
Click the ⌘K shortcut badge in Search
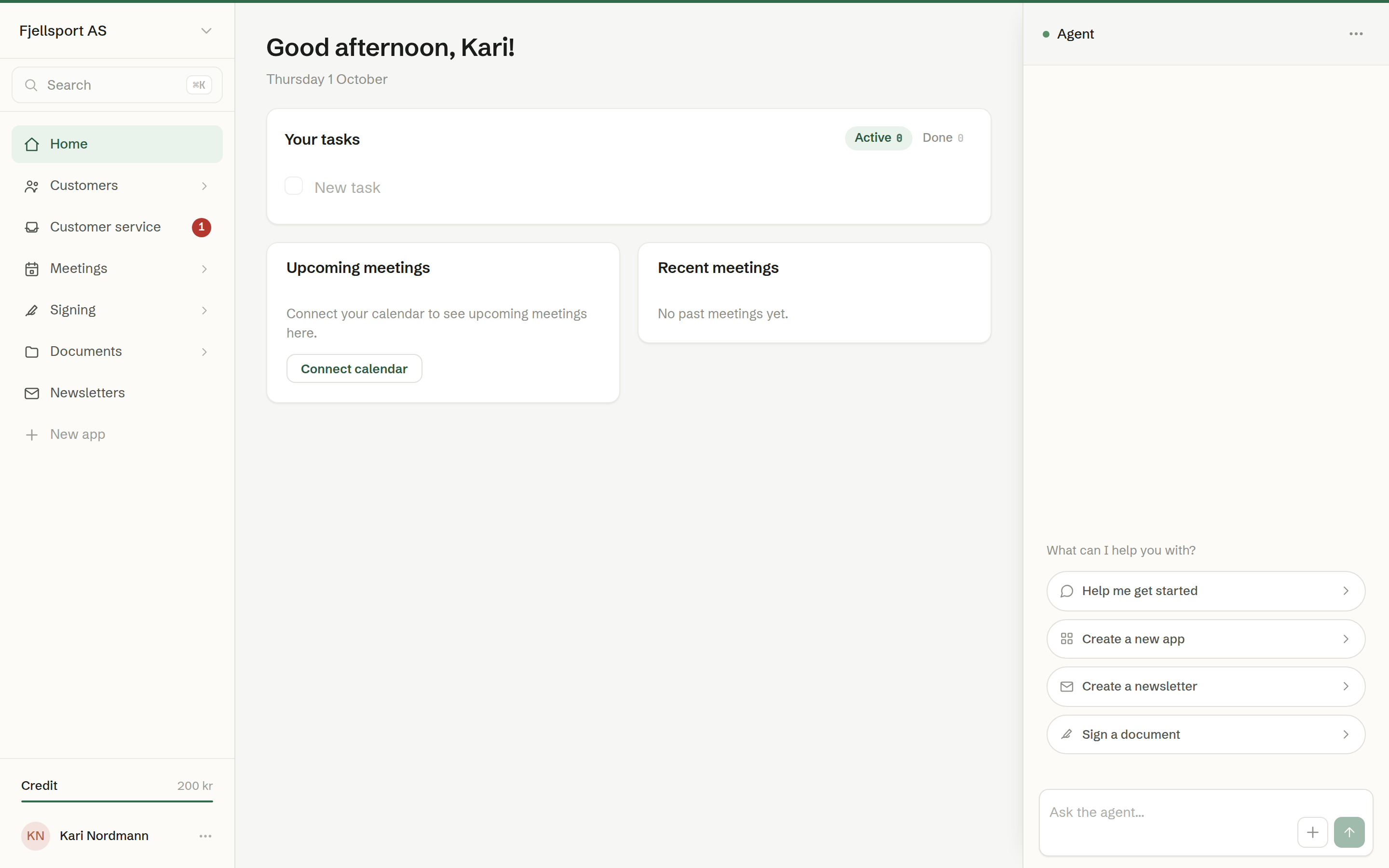tap(199, 85)
